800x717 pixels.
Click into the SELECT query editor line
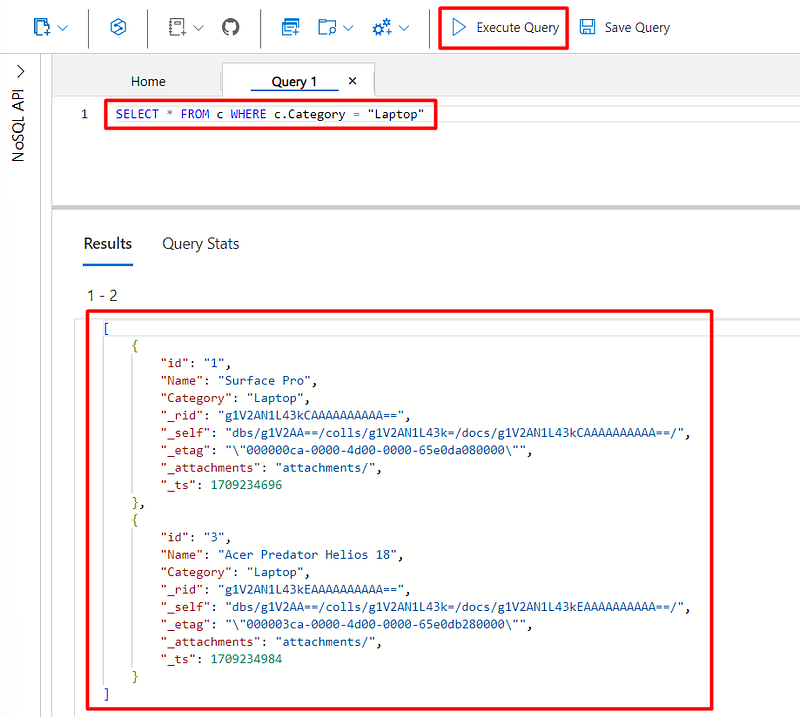point(270,114)
